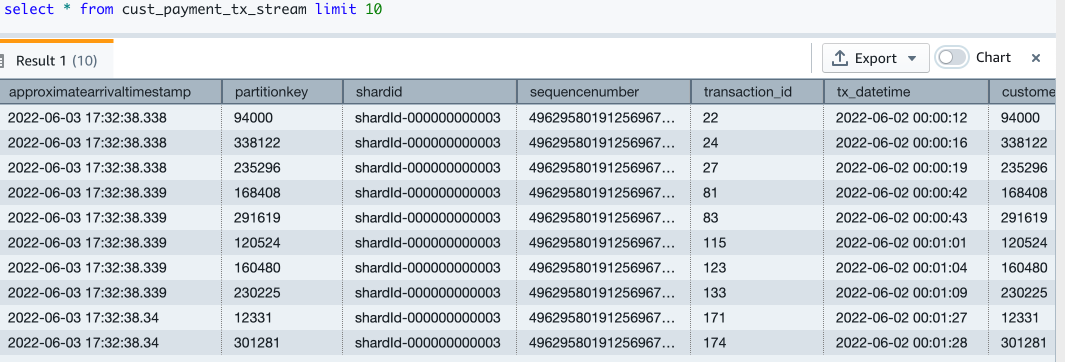The width and height of the screenshot is (1065, 362).
Task: Click transaction_id cell 24
Action: click(x=758, y=143)
